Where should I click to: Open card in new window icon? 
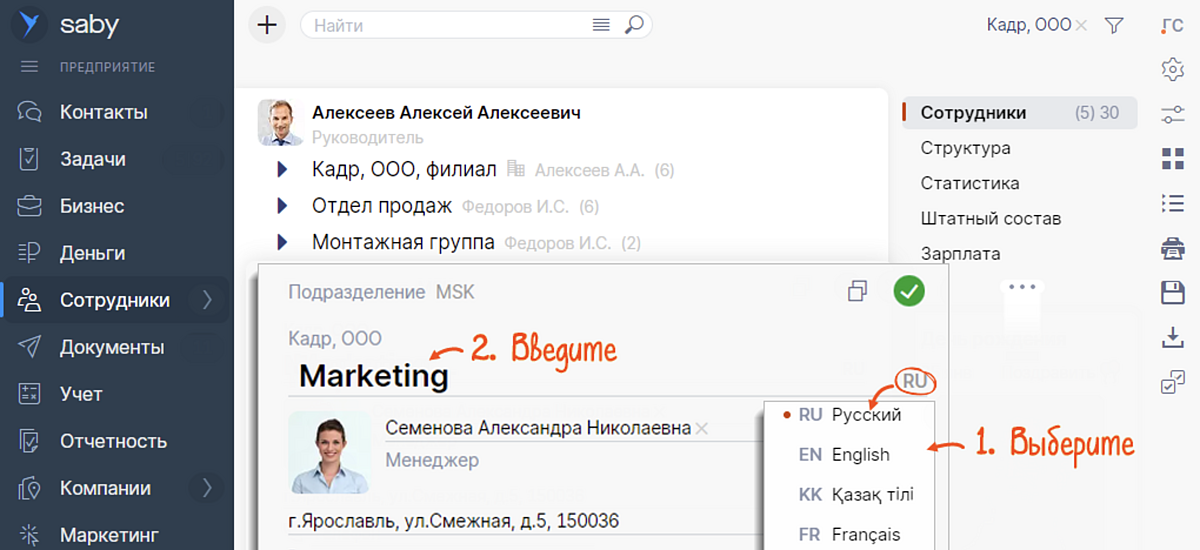click(857, 291)
